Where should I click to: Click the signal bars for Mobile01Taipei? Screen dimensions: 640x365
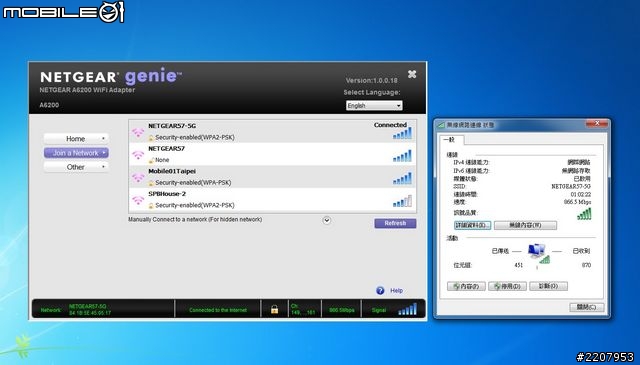402,178
